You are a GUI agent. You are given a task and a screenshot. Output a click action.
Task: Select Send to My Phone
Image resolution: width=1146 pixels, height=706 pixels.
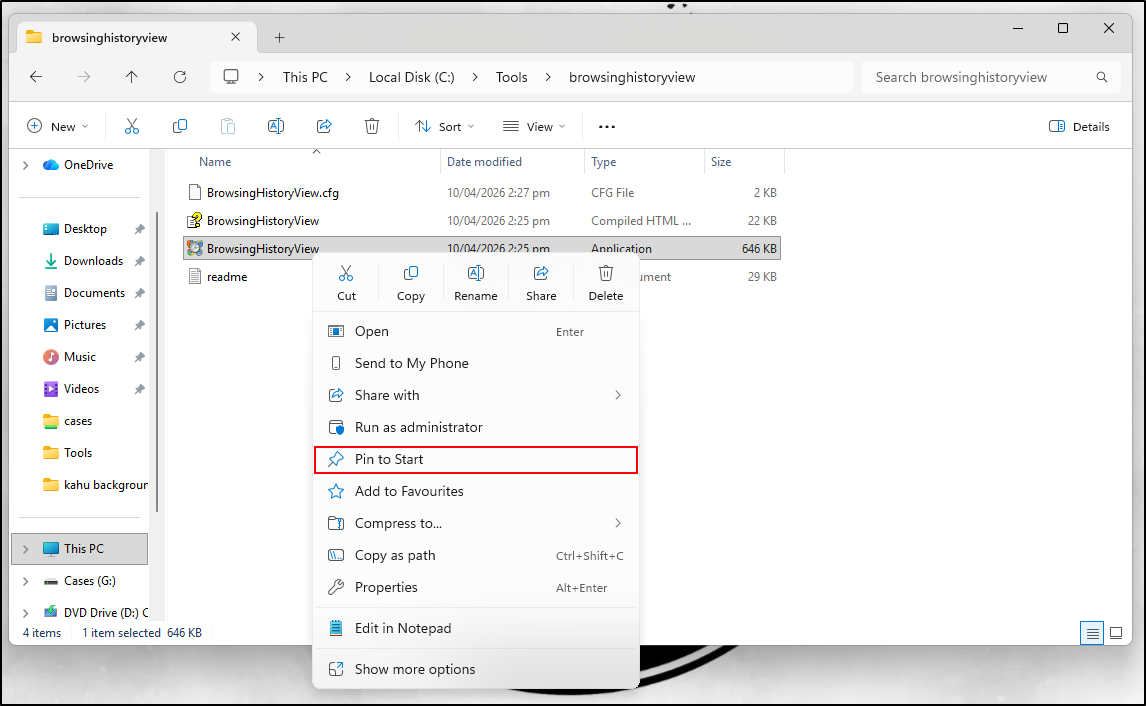476,363
